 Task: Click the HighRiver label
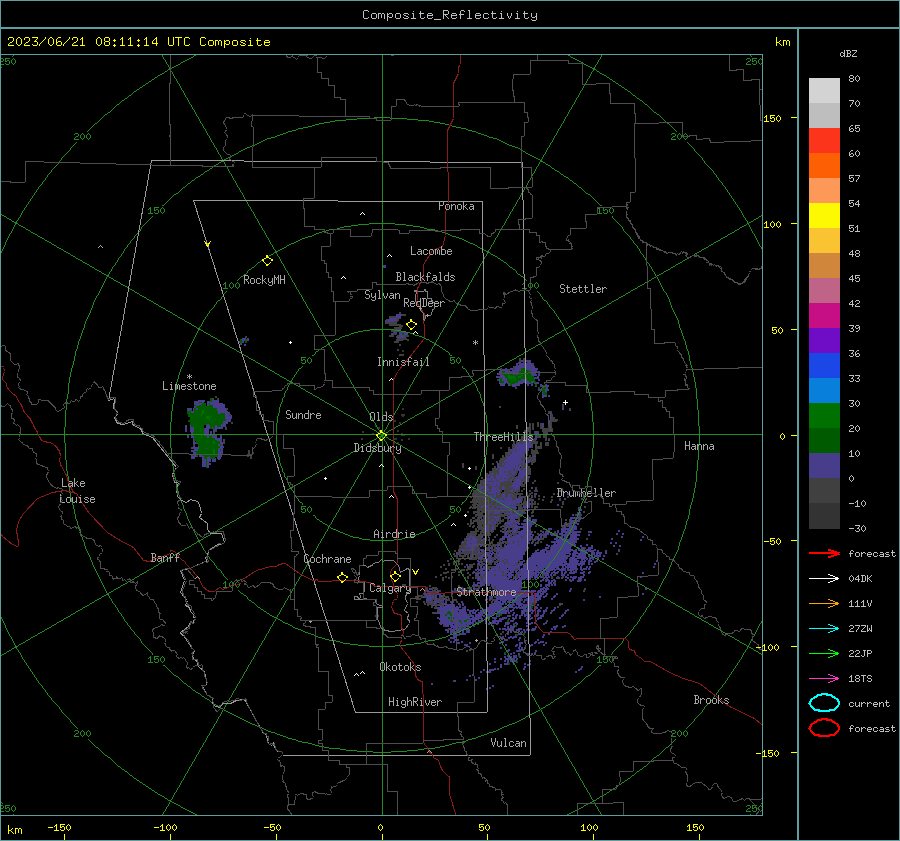(415, 702)
